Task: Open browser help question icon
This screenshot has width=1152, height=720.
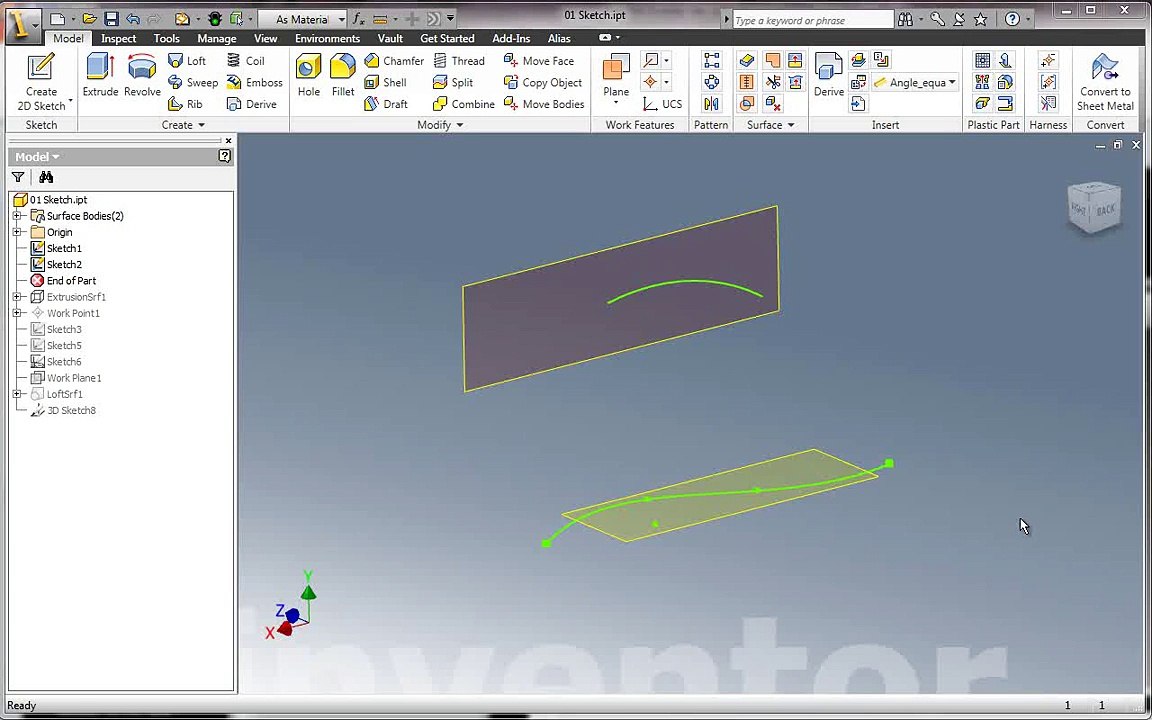Action: tap(225, 156)
